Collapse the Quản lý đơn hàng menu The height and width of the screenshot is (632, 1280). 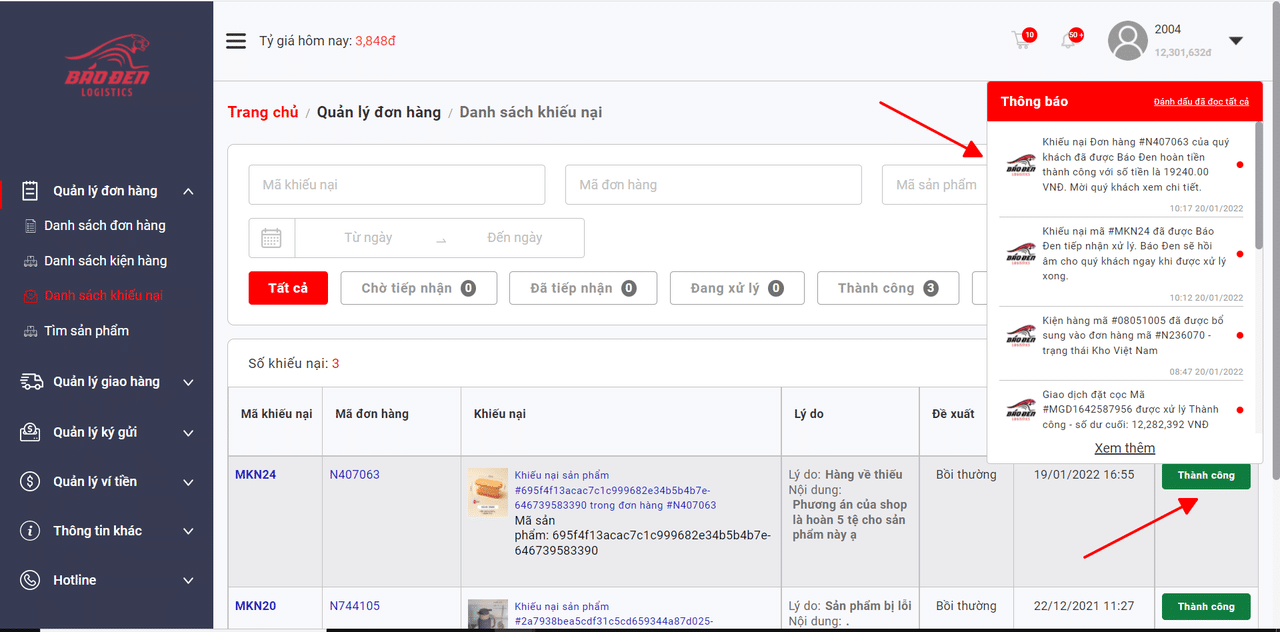coord(188,191)
